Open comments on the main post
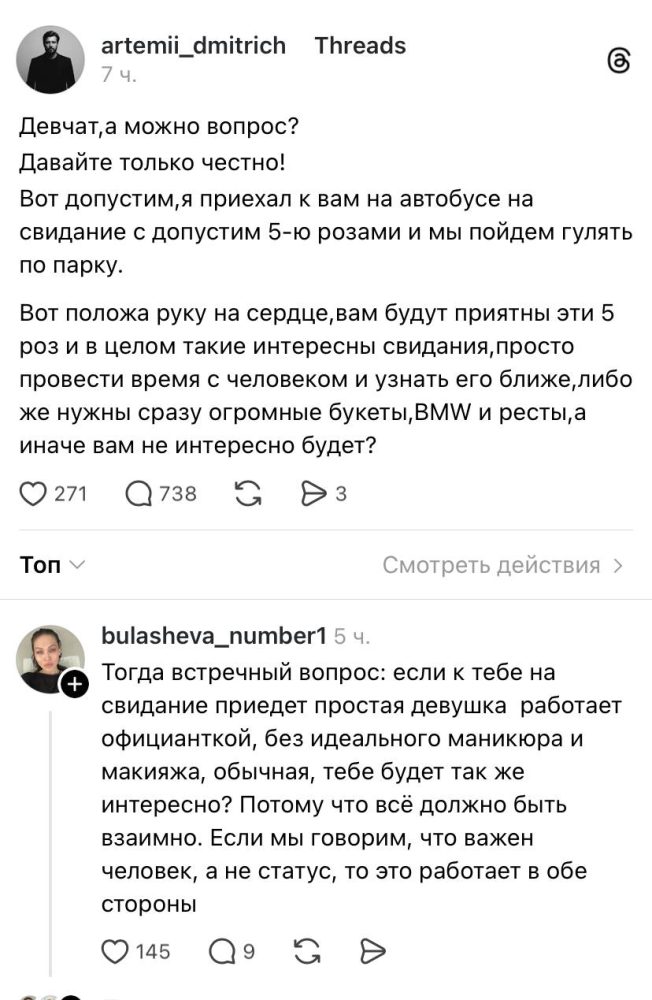Viewport: 652px width, 1000px height. point(138,493)
